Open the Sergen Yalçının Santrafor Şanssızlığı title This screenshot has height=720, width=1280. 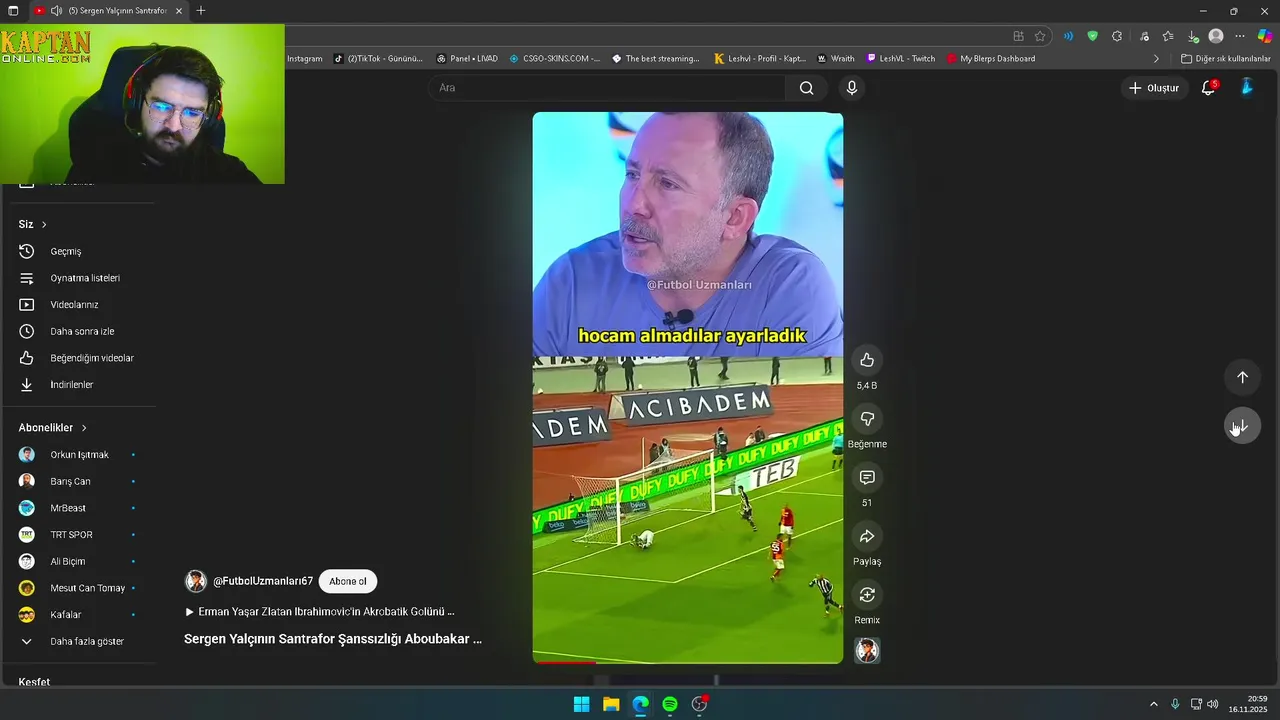click(x=333, y=638)
